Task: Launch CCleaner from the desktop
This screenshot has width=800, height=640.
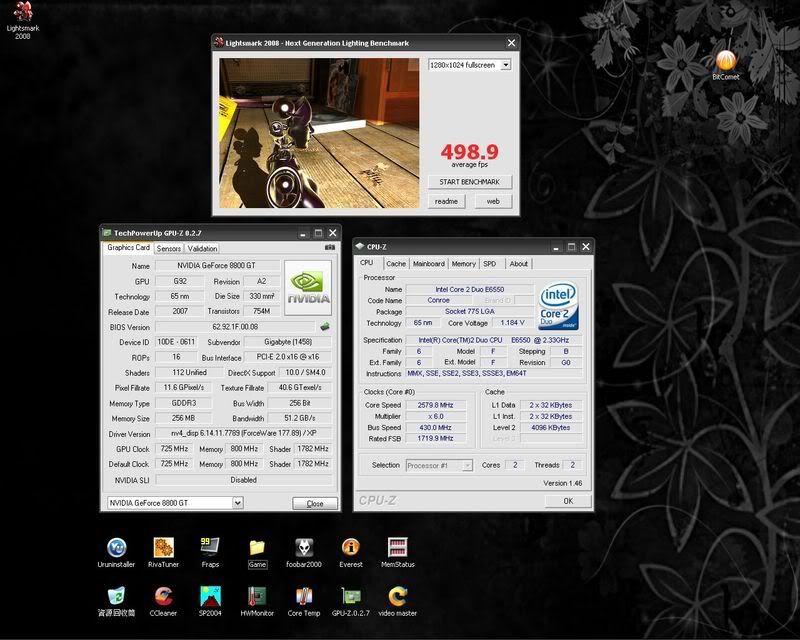Action: click(x=164, y=595)
